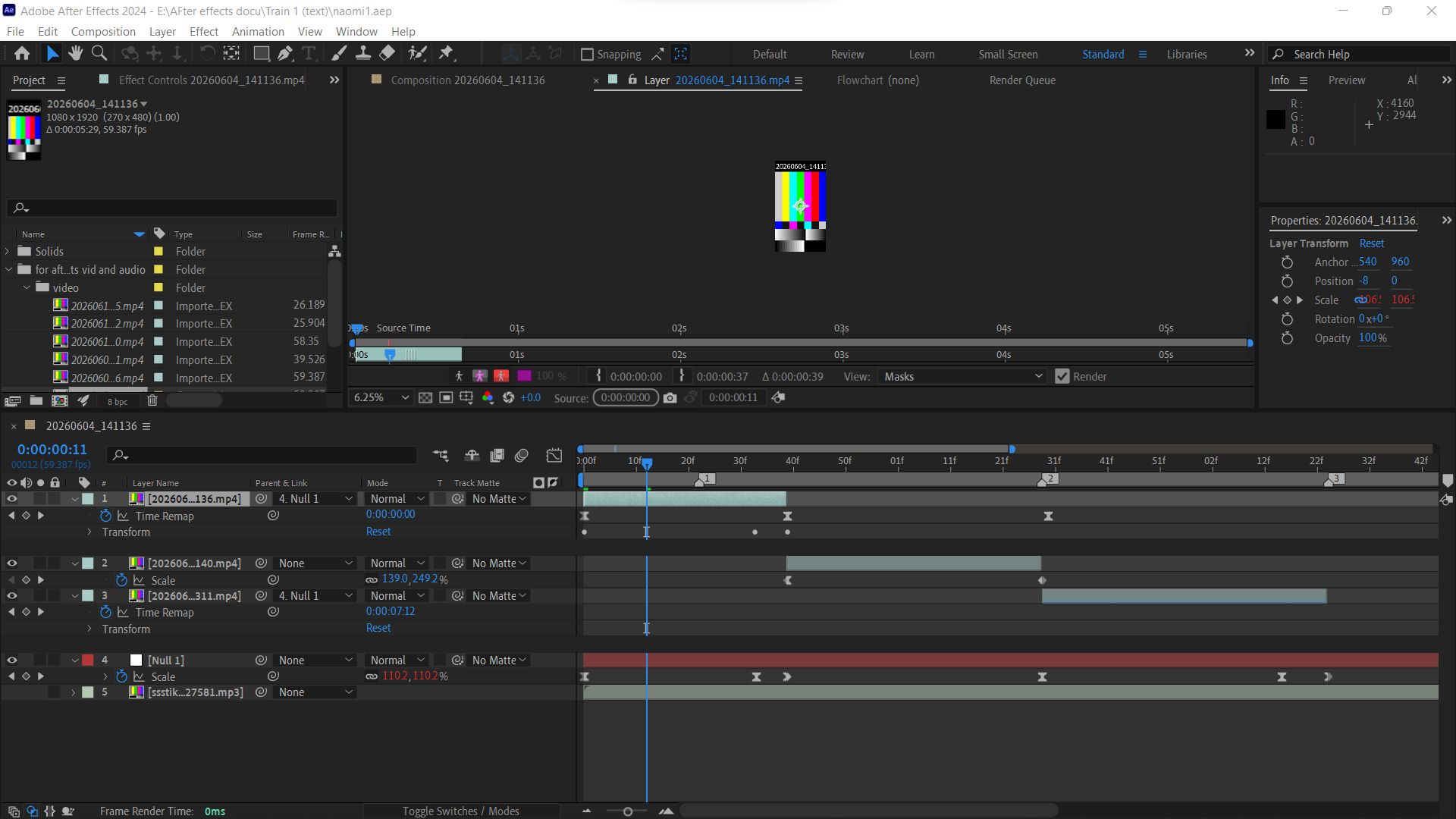1456x819 pixels.
Task: Collapse the video folder in Project panel
Action: click(x=27, y=287)
